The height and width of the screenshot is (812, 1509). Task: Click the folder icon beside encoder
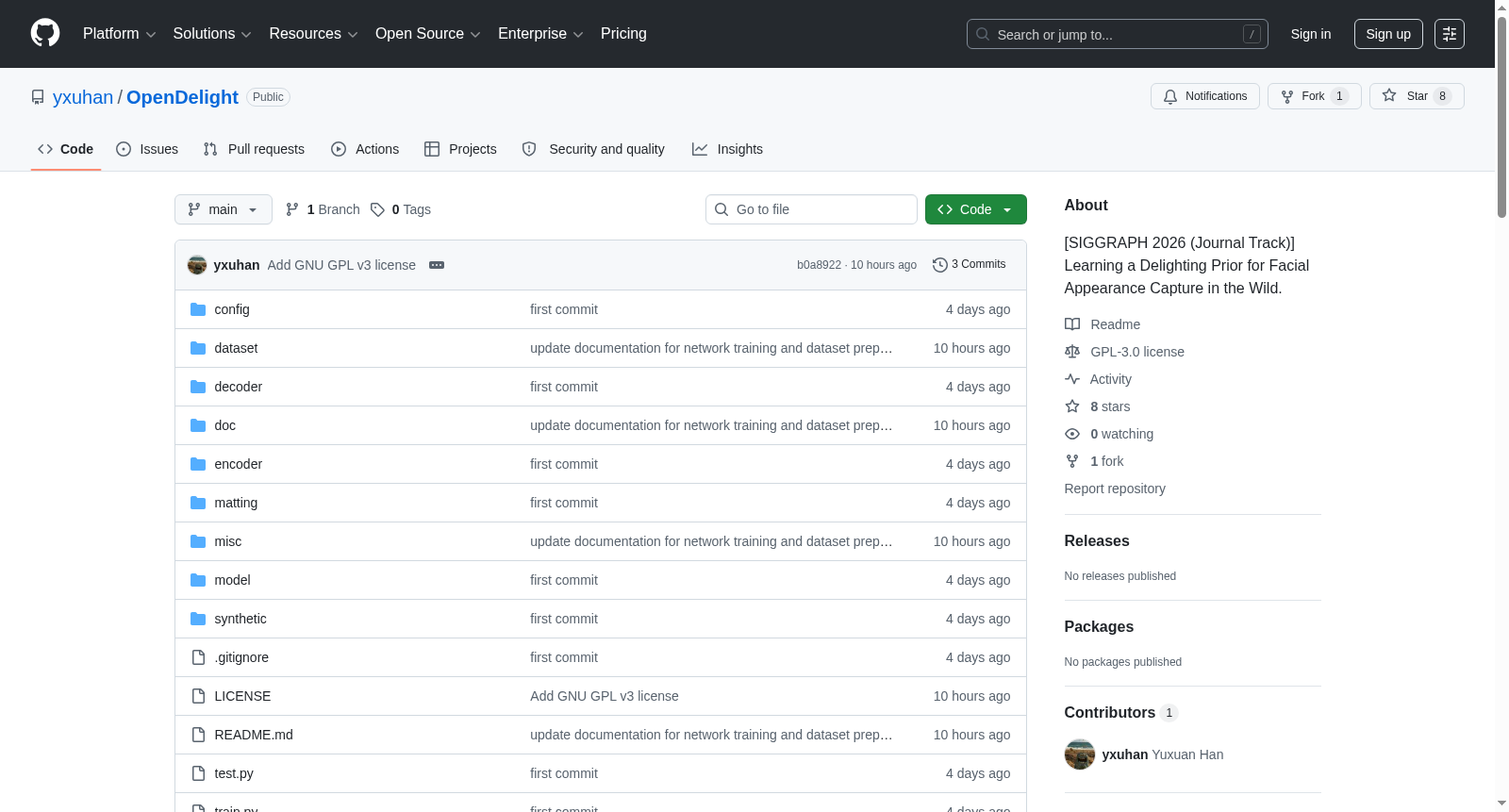pyautogui.click(x=198, y=464)
